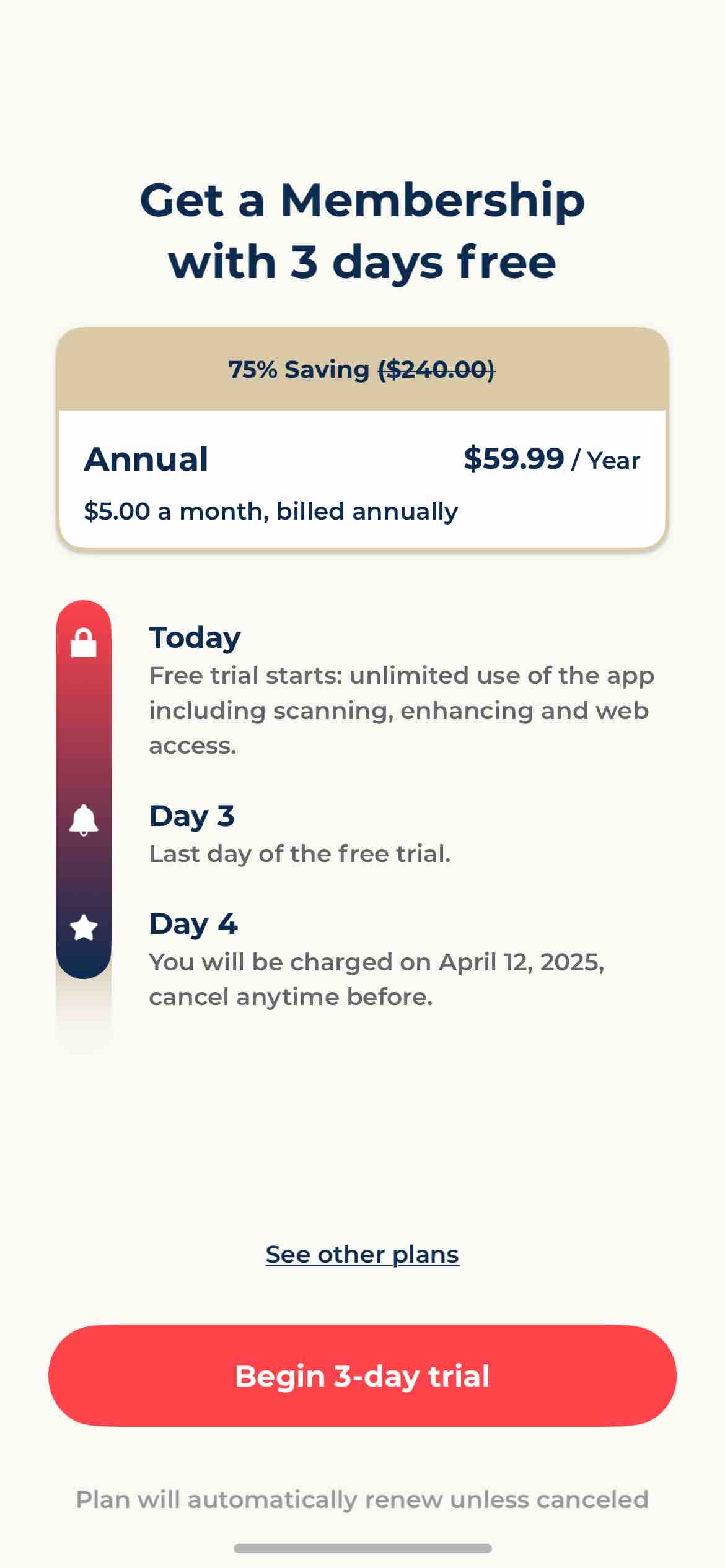Click the free trial starts description text

pyautogui.click(x=402, y=710)
